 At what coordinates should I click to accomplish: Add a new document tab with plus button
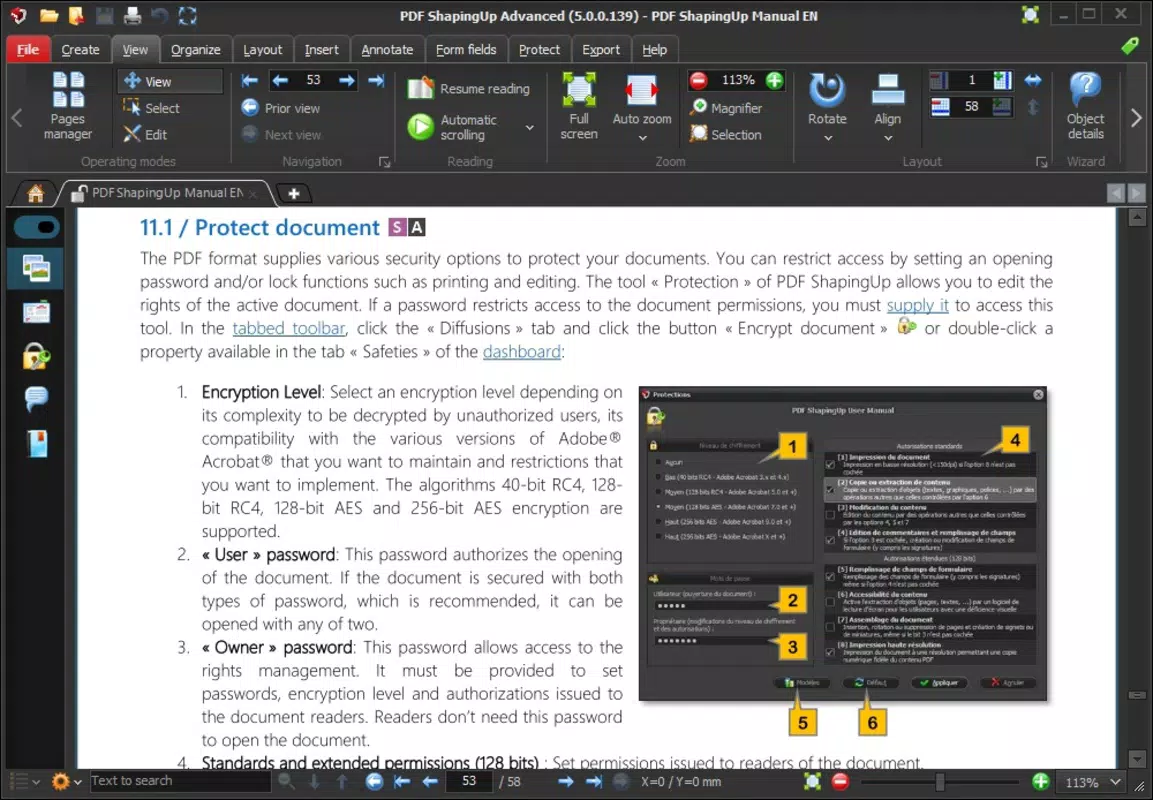pos(294,193)
